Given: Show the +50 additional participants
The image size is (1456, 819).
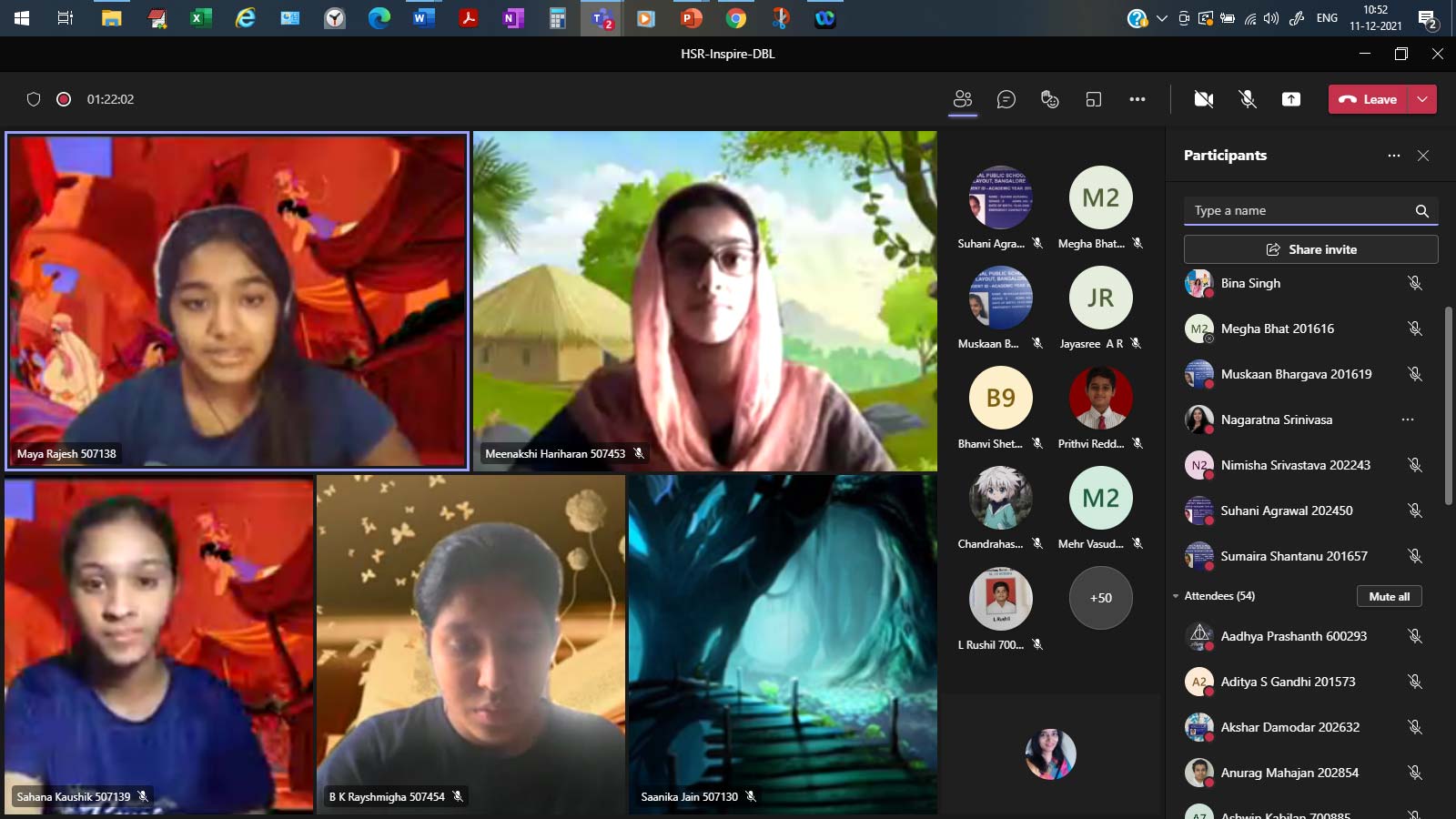Looking at the screenshot, I should pyautogui.click(x=1101, y=598).
